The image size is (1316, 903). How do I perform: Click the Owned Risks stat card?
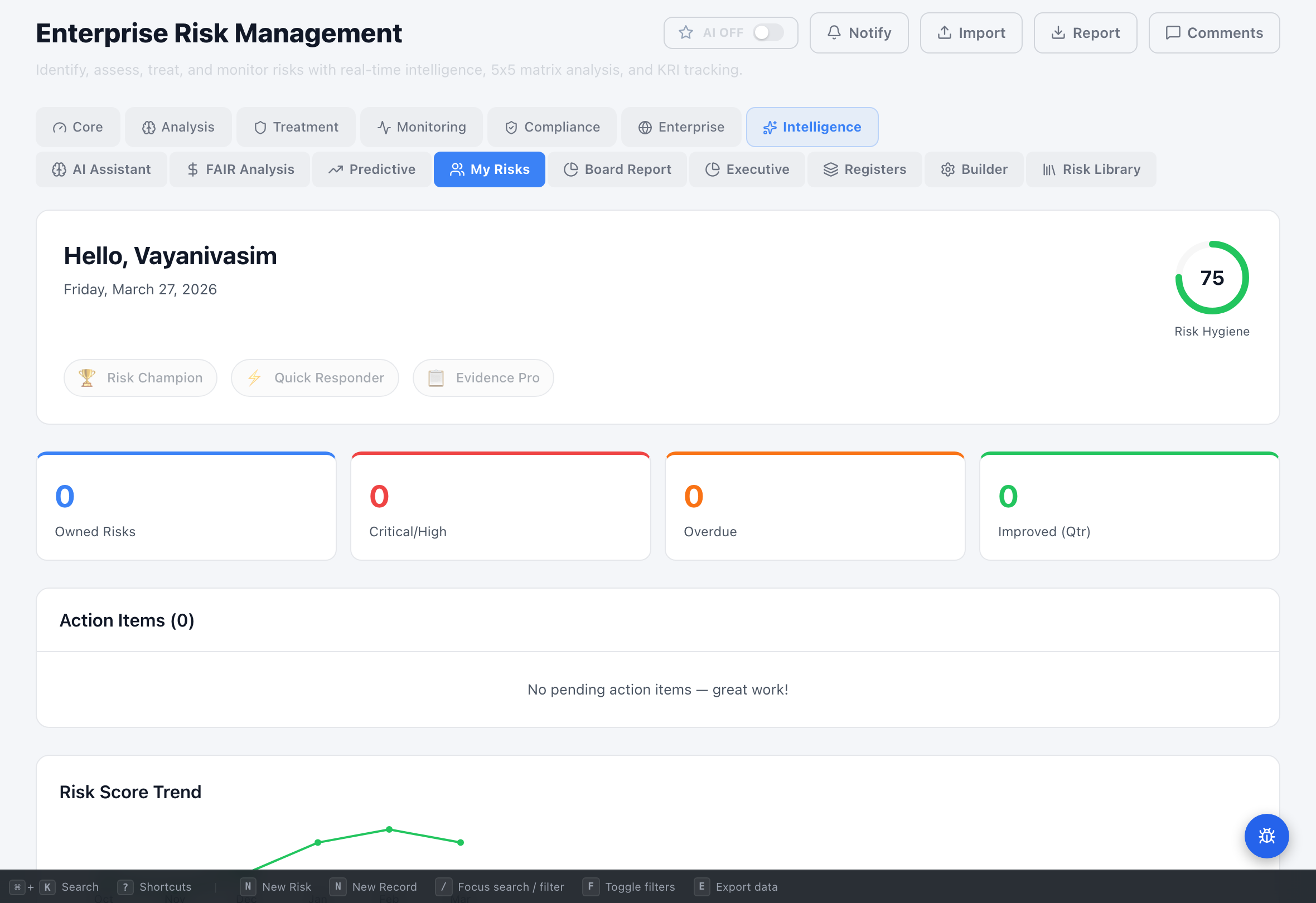pyautogui.click(x=186, y=506)
